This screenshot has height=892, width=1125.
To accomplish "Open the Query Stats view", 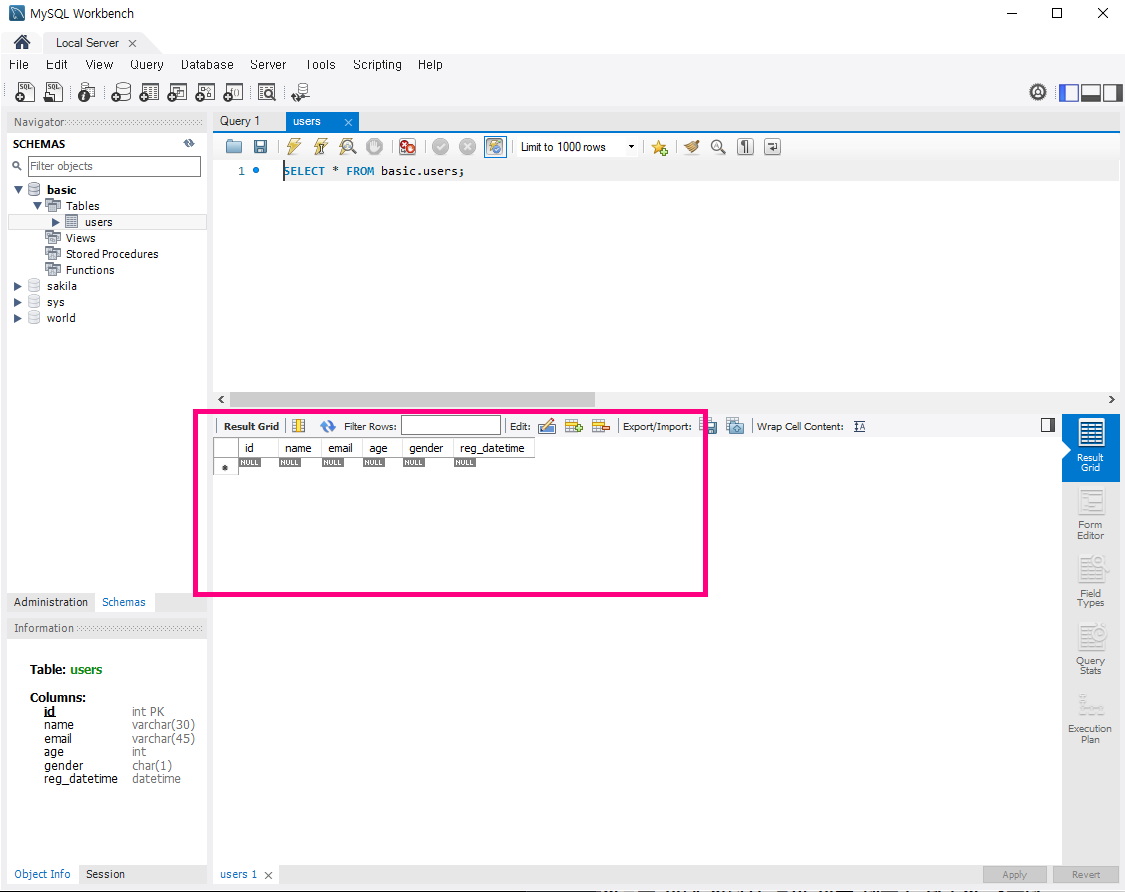I will point(1091,649).
